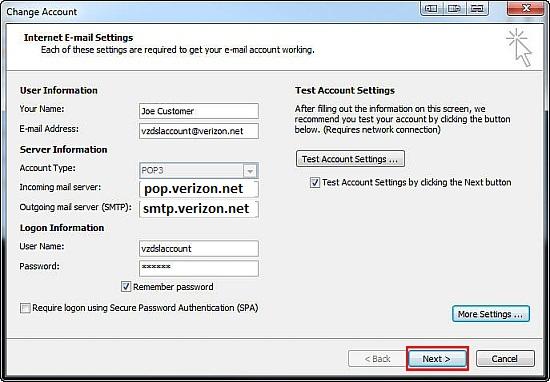Click the 'Password:' label
550x382 pixels.
(x=39, y=266)
